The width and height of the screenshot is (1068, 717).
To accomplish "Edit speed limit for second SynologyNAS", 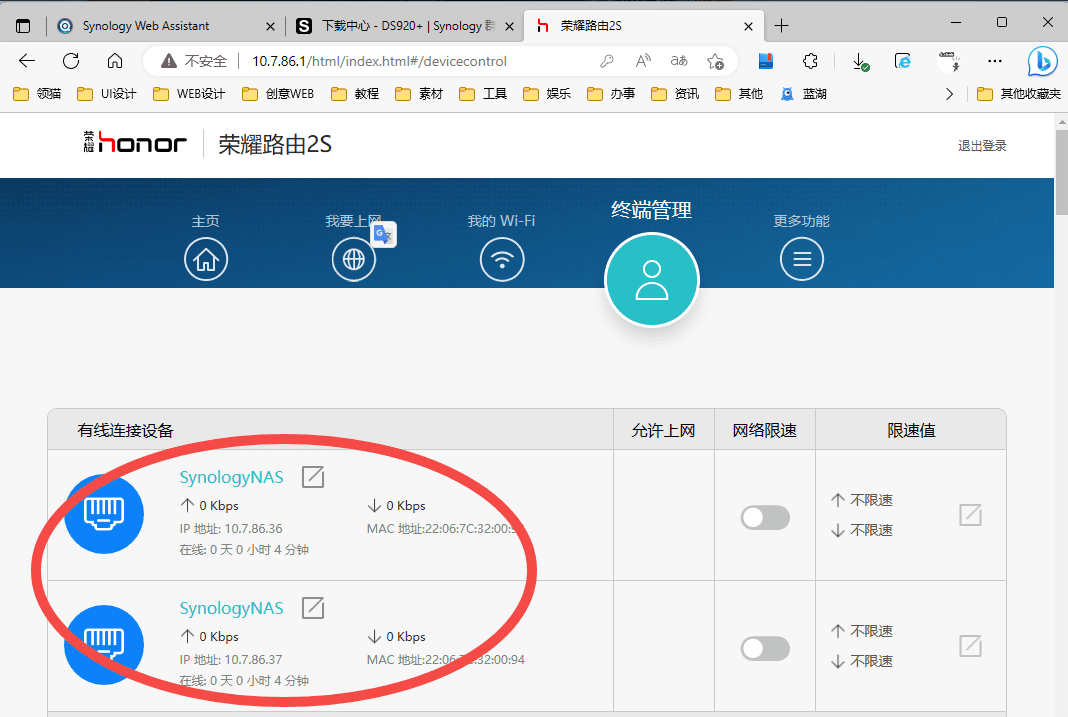I will coord(969,646).
